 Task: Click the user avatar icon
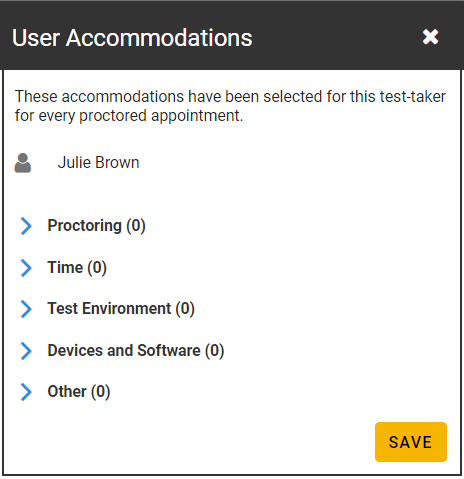[x=23, y=163]
